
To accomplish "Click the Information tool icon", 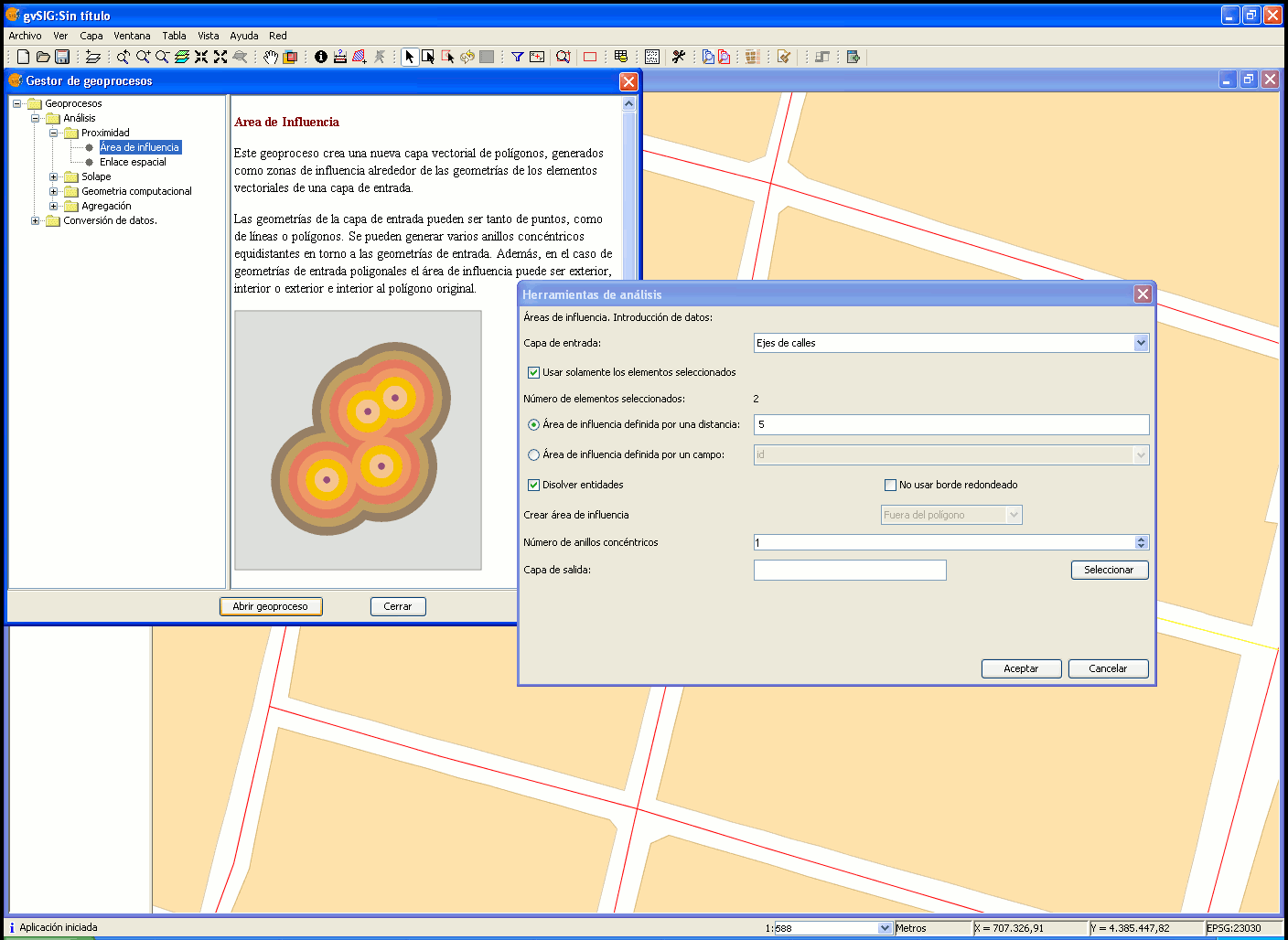I will coord(321,57).
